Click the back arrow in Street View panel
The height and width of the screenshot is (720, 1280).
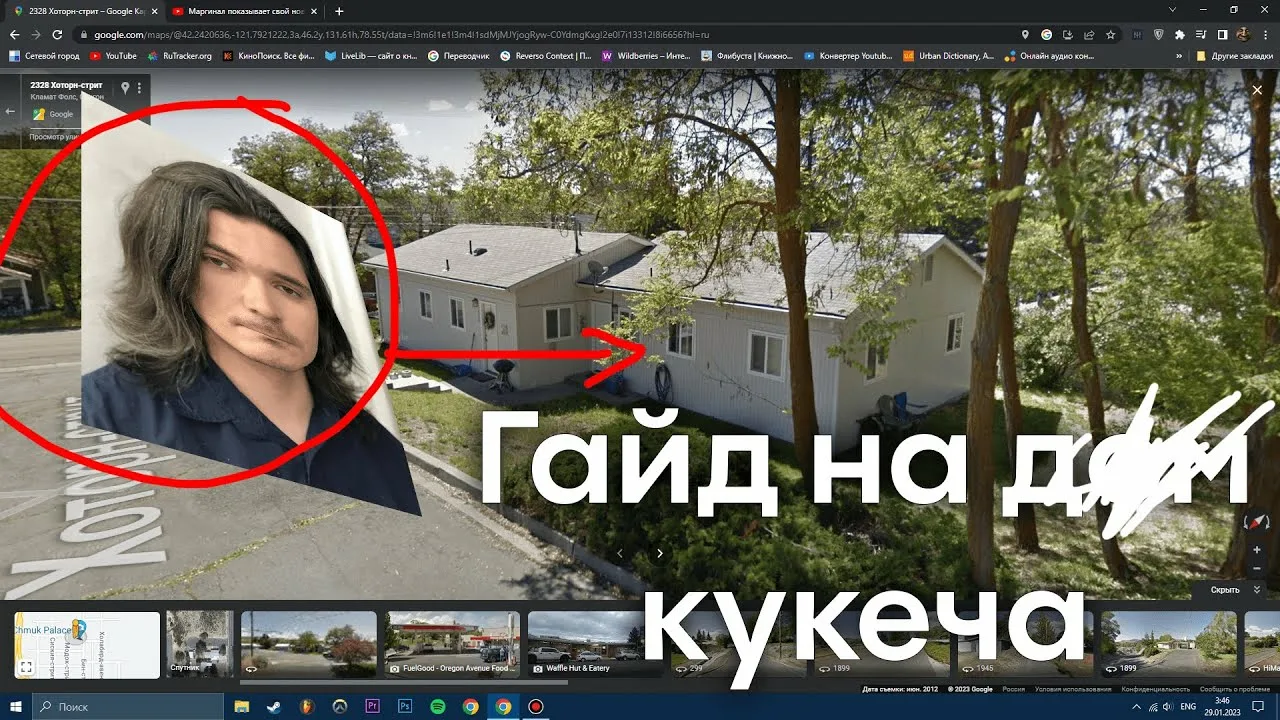[x=10, y=111]
